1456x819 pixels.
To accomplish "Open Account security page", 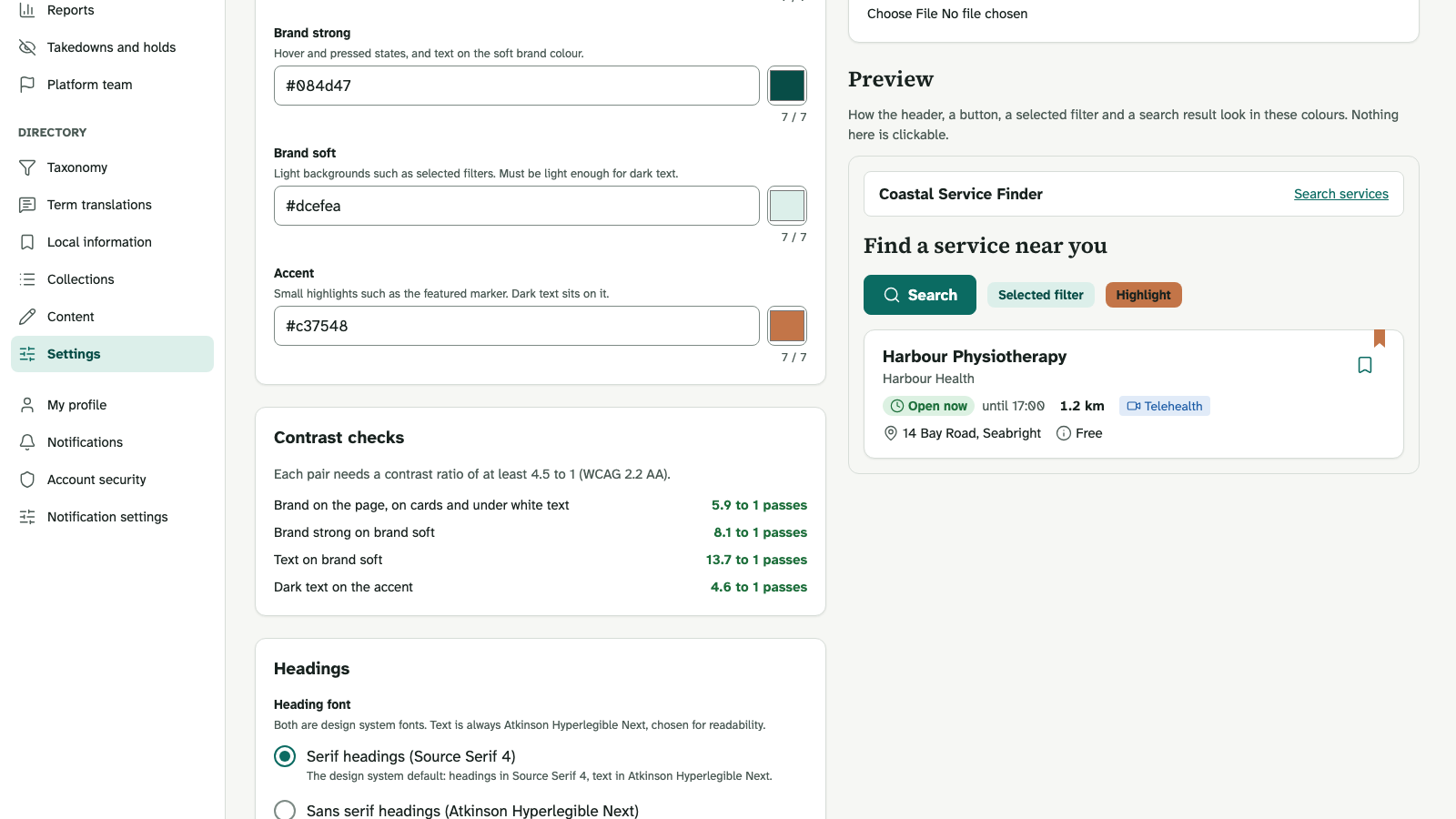I will [112, 480].
